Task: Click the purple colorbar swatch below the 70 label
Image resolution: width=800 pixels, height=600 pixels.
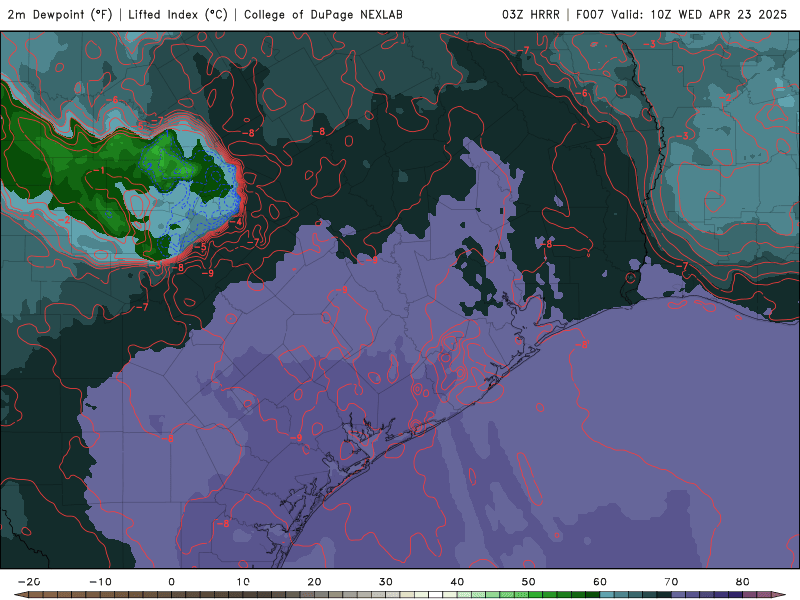Action: coord(679,595)
